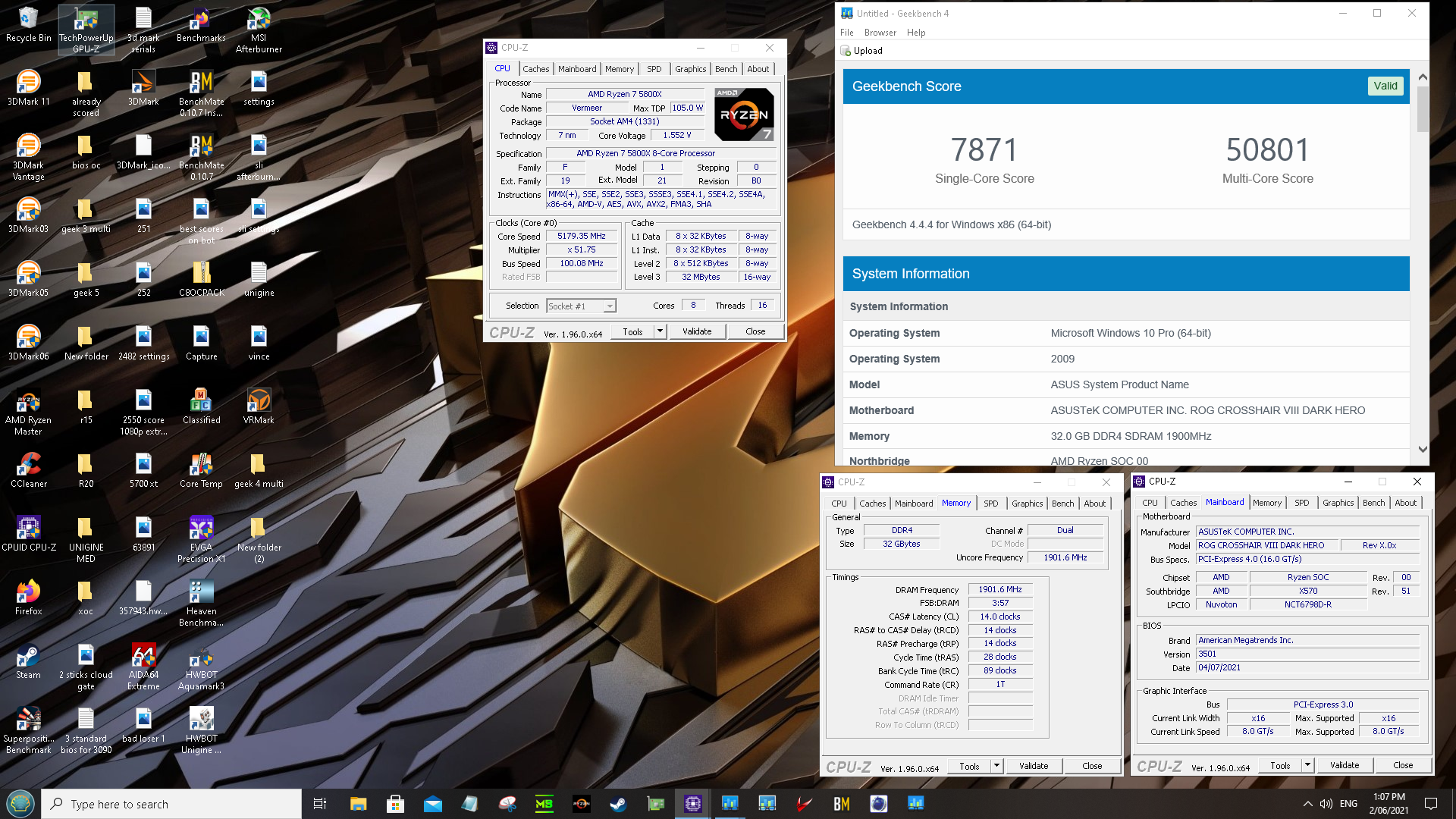Switch to Mainboard tab in CPU window
Viewport: 1456px width, 819px height.
577,69
